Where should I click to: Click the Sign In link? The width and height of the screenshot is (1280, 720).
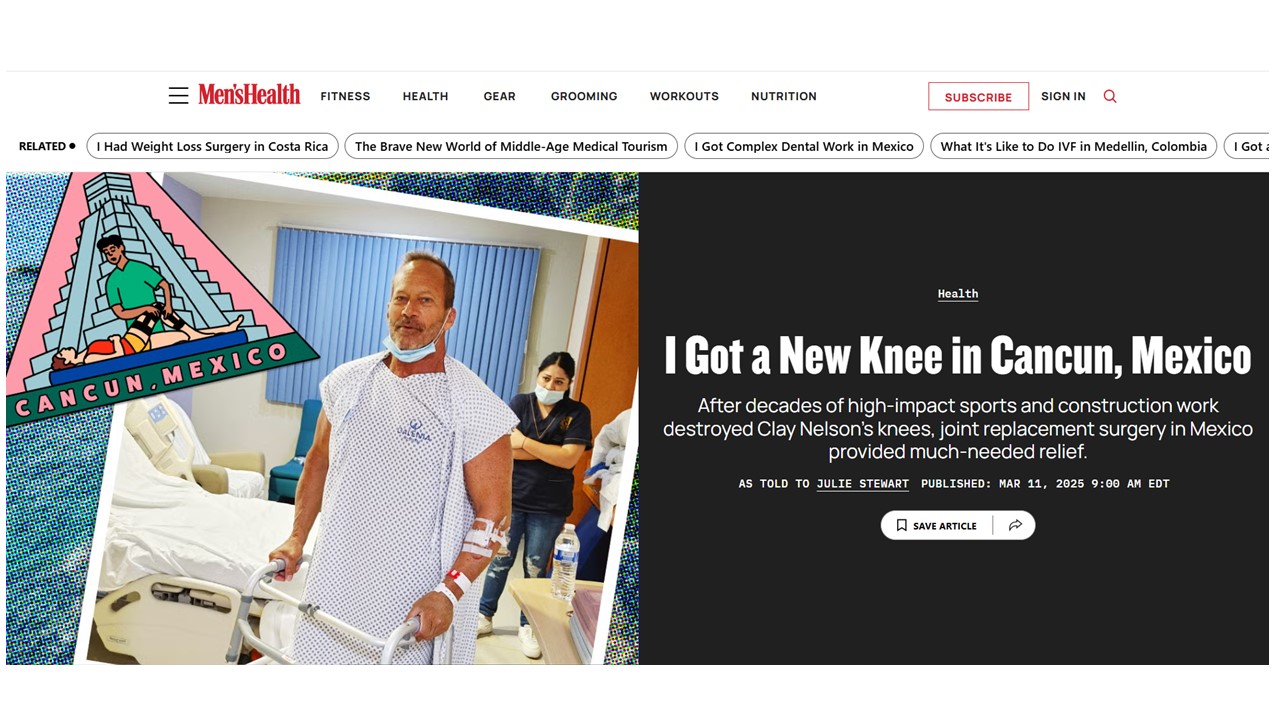[x=1063, y=96]
